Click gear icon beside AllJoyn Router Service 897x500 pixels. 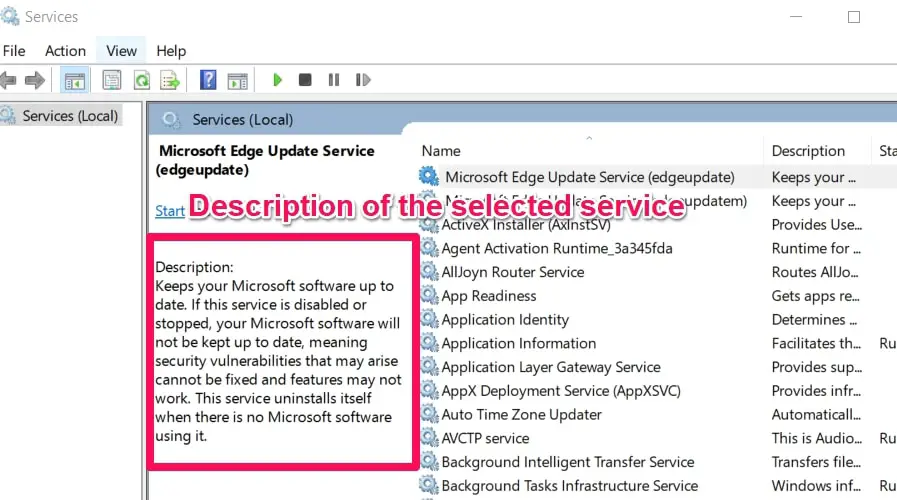[430, 271]
